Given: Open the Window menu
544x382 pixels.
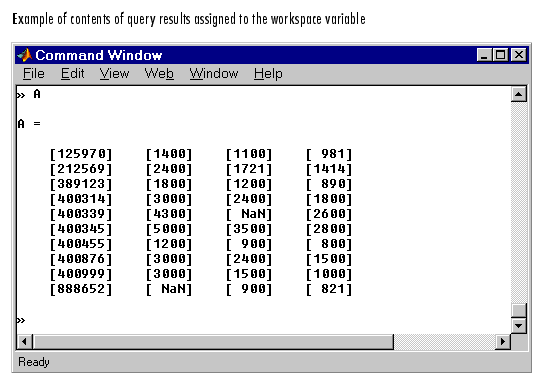Looking at the screenshot, I should 214,74.
